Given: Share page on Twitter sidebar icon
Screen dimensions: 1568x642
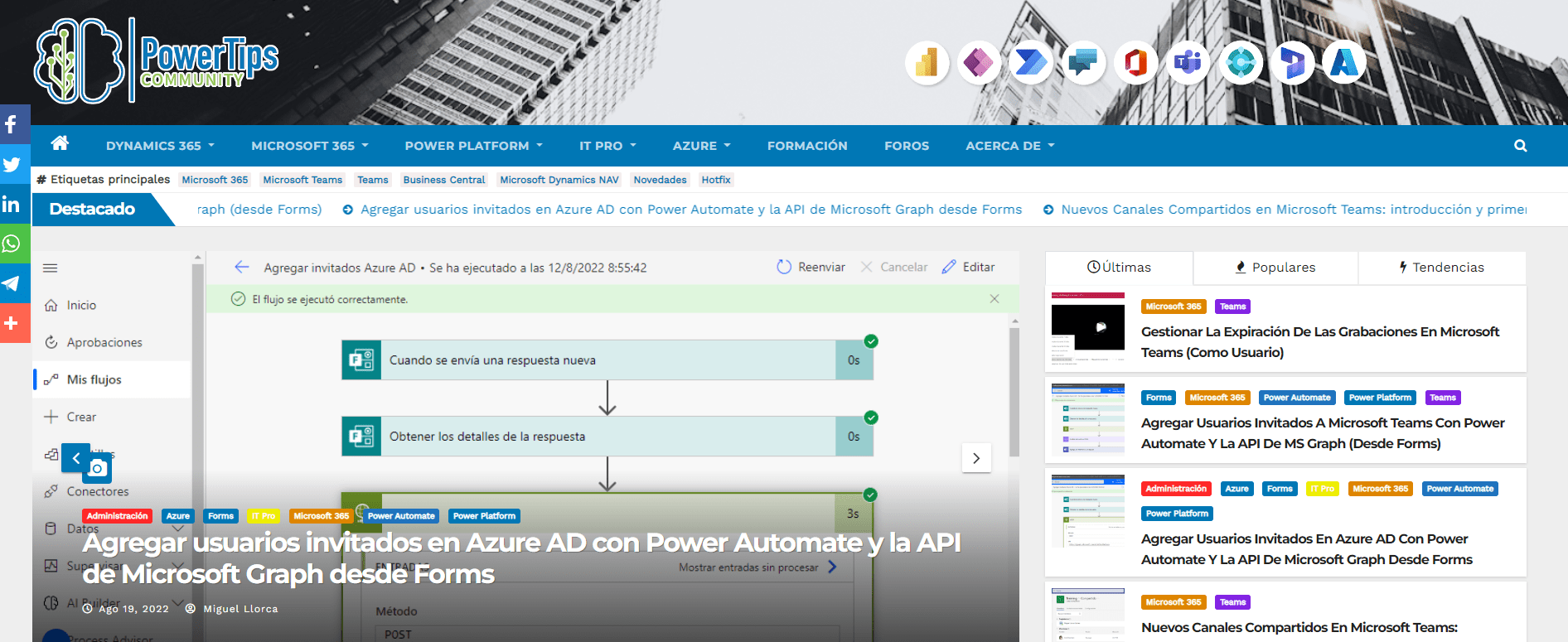Looking at the screenshot, I should tap(12, 164).
